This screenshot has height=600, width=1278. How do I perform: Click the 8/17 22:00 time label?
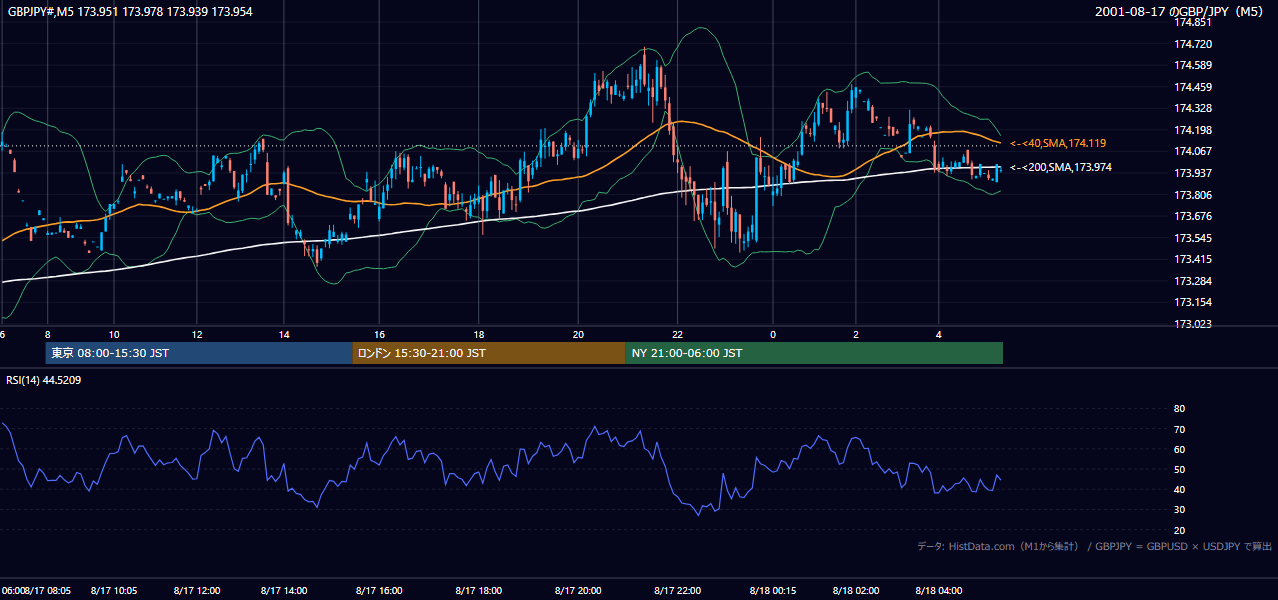[677, 591]
